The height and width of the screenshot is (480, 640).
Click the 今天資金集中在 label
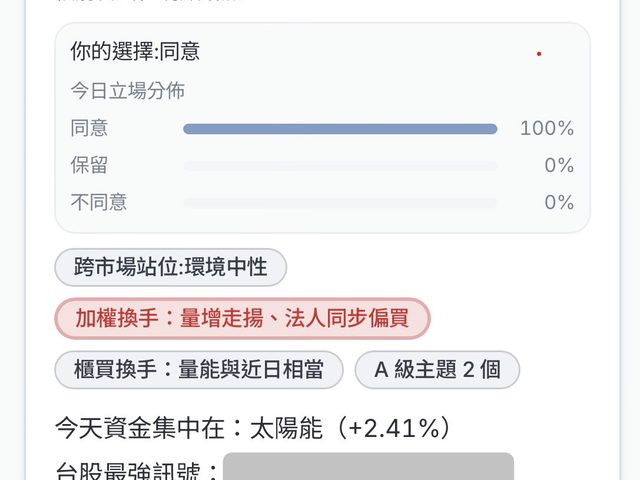(x=140, y=428)
